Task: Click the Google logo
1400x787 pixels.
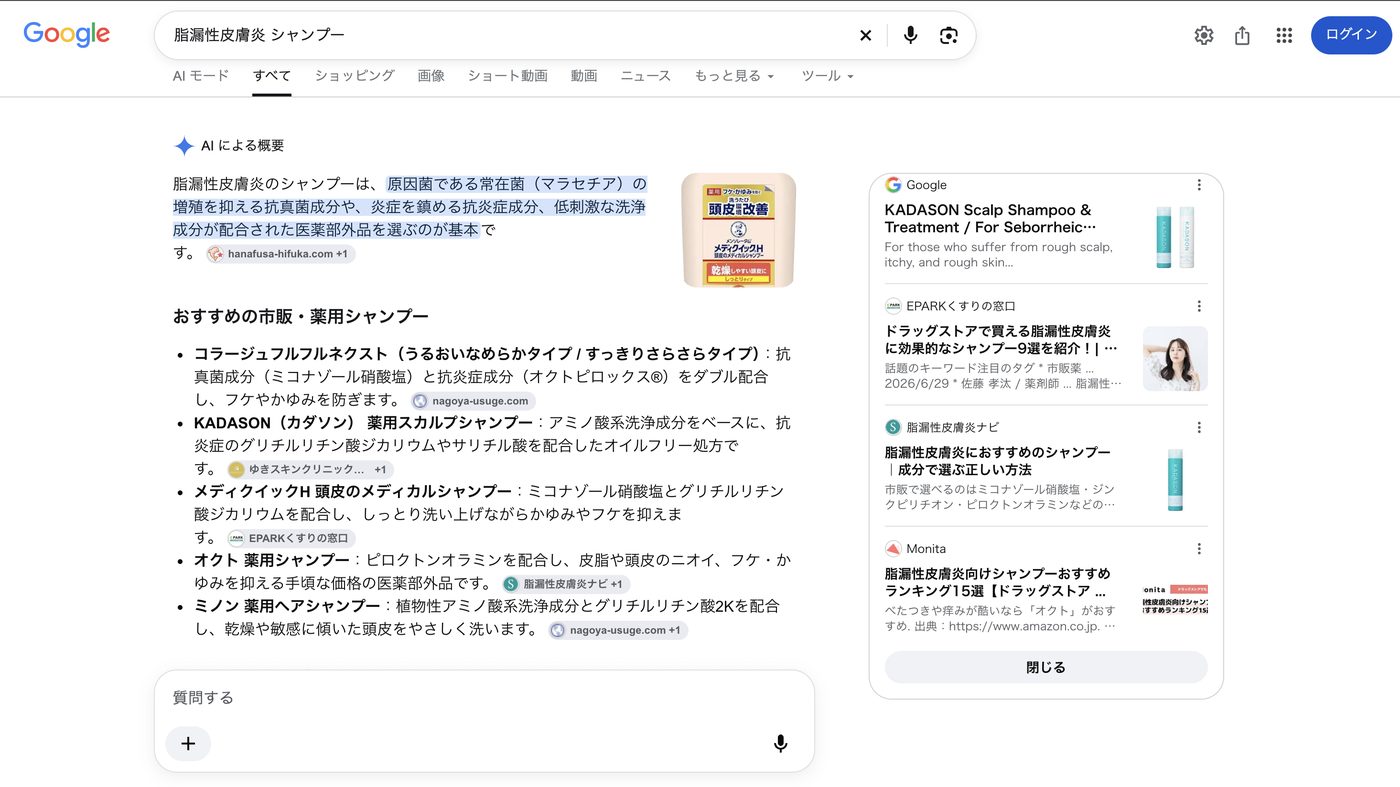Action: pyautogui.click(x=67, y=34)
